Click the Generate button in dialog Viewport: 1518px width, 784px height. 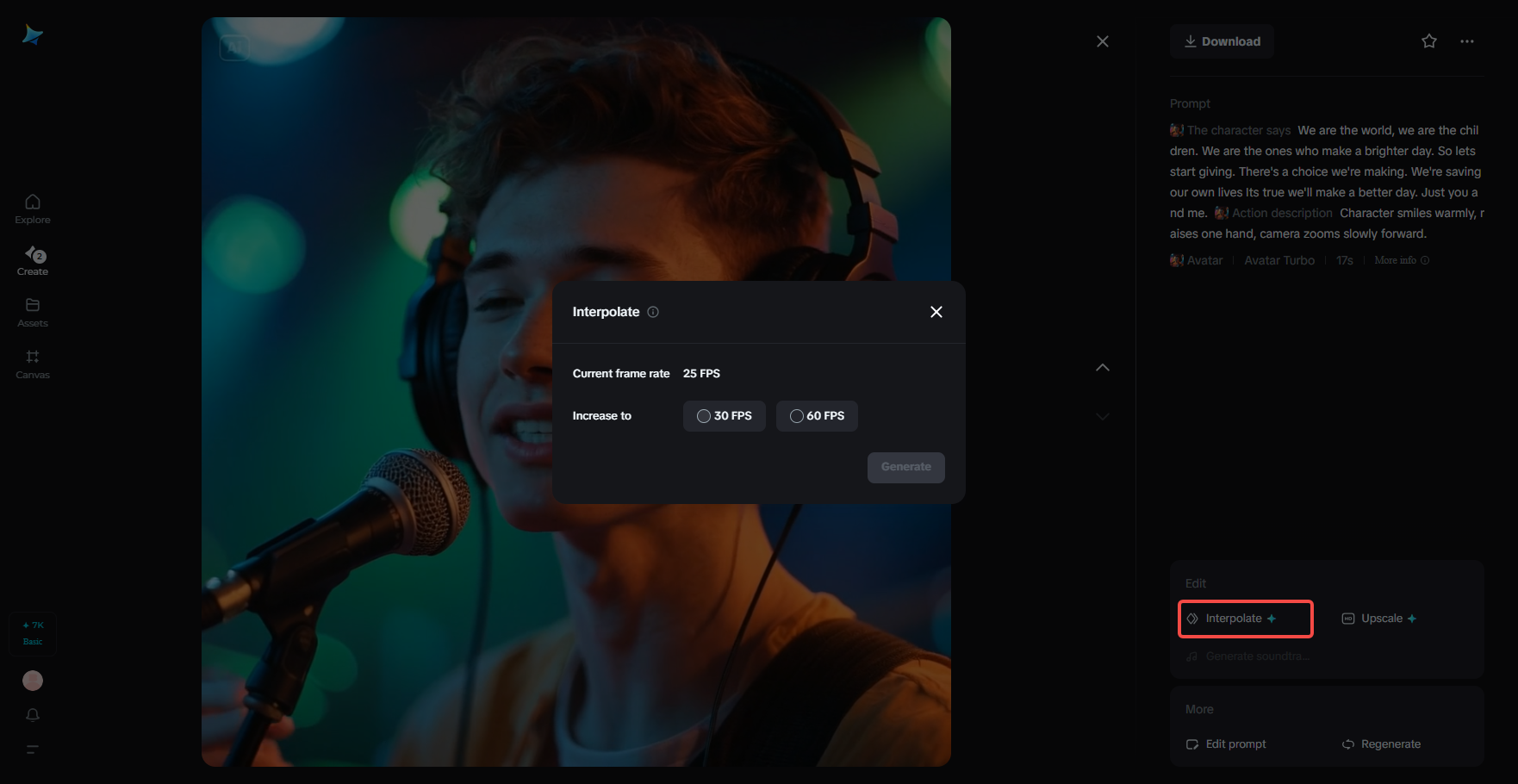coord(906,467)
